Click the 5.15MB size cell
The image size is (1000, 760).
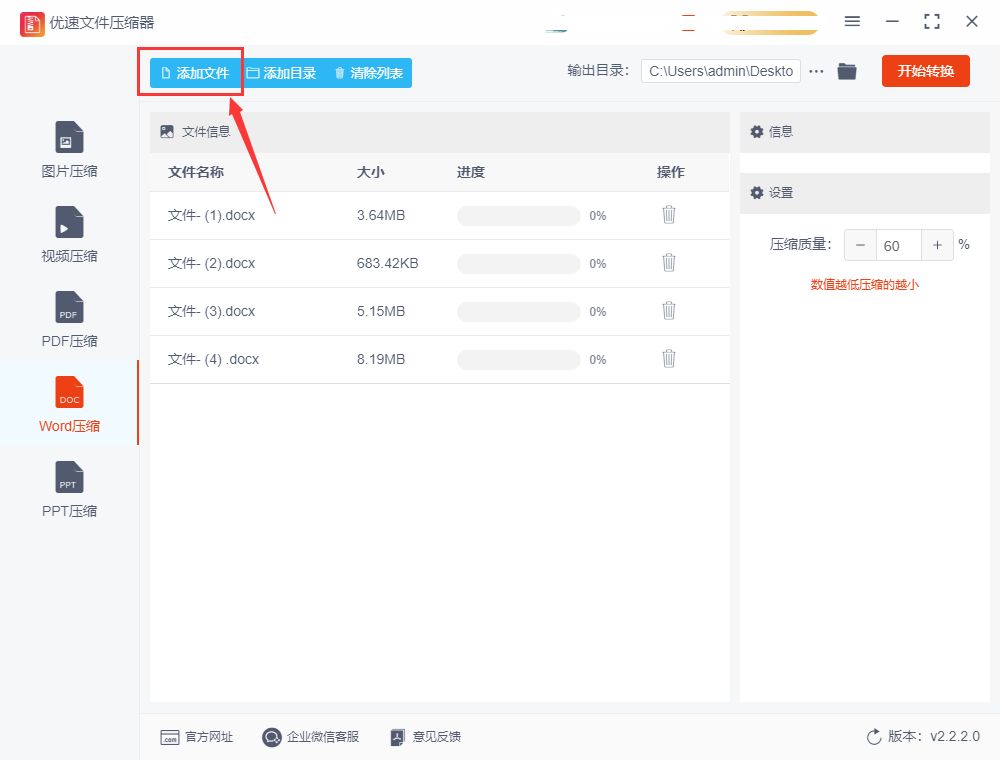[381, 311]
